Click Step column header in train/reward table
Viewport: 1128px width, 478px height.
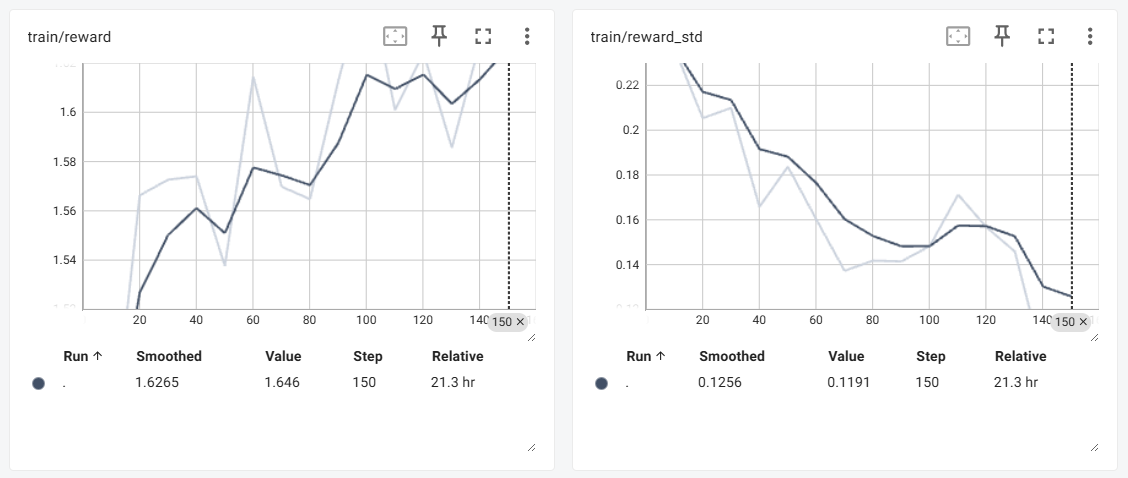tap(368, 356)
